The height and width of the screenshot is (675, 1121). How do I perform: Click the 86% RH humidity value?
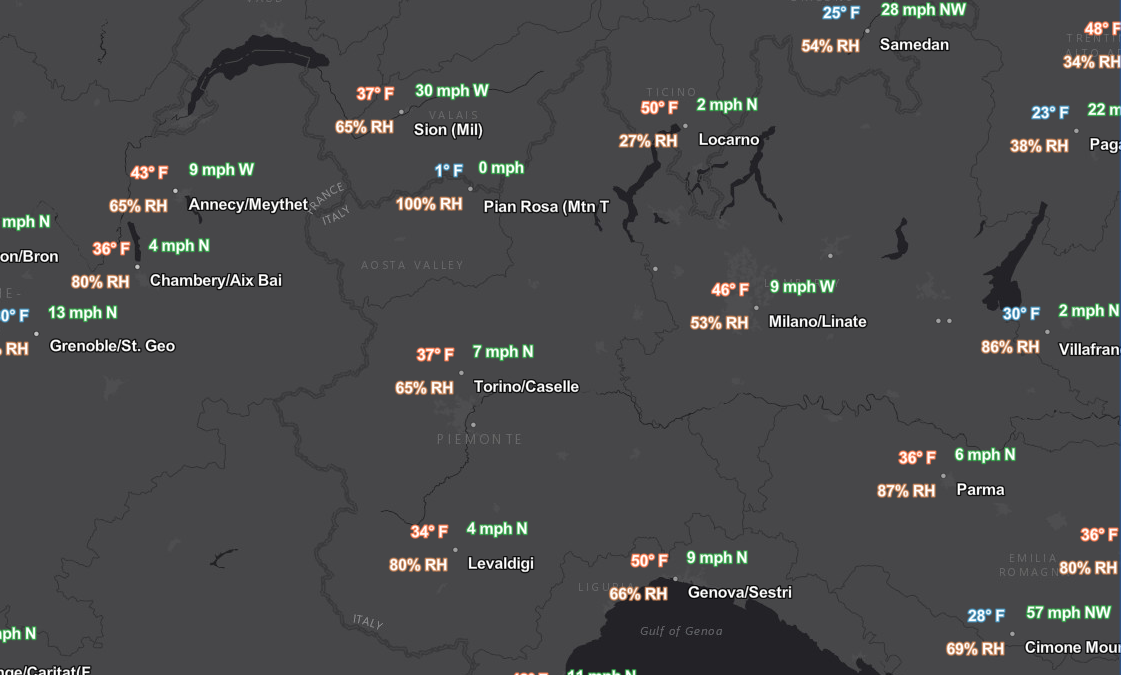point(1010,348)
